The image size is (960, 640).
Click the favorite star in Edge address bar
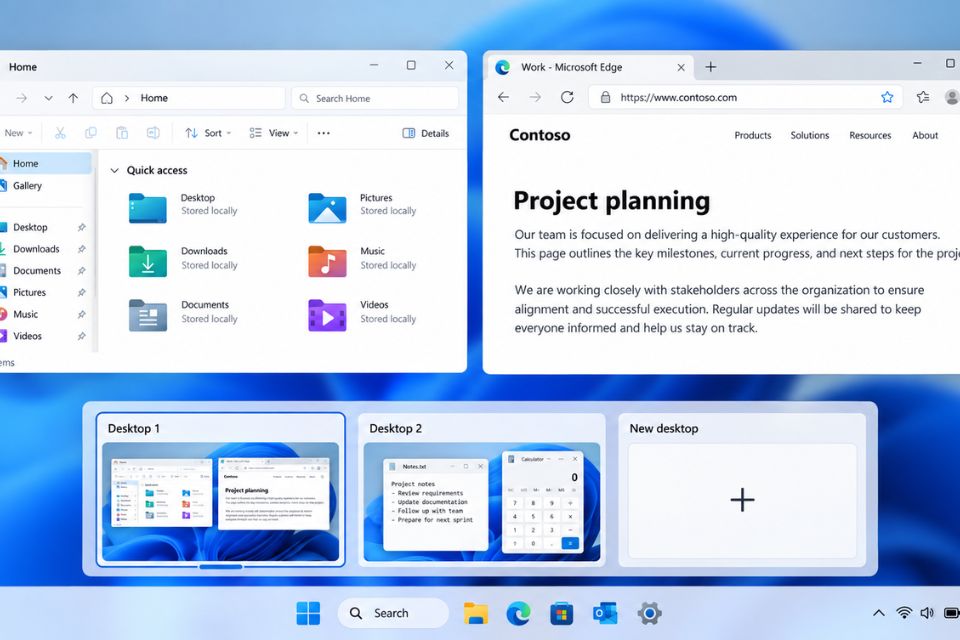click(x=887, y=97)
